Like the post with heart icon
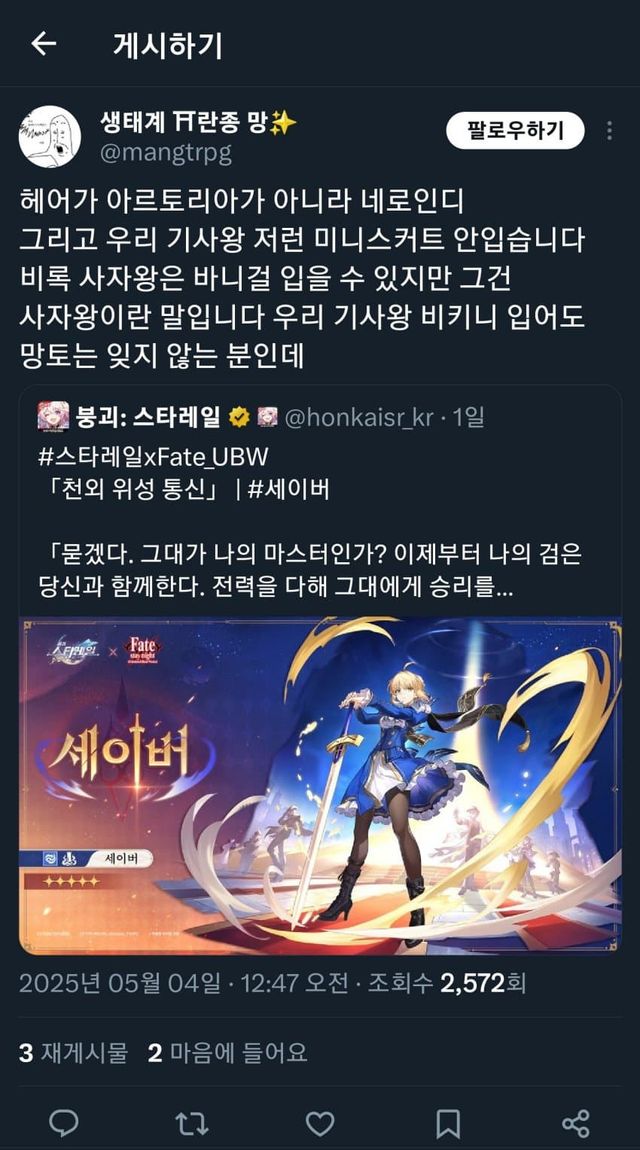This screenshot has width=640, height=1150. pyautogui.click(x=320, y=1122)
